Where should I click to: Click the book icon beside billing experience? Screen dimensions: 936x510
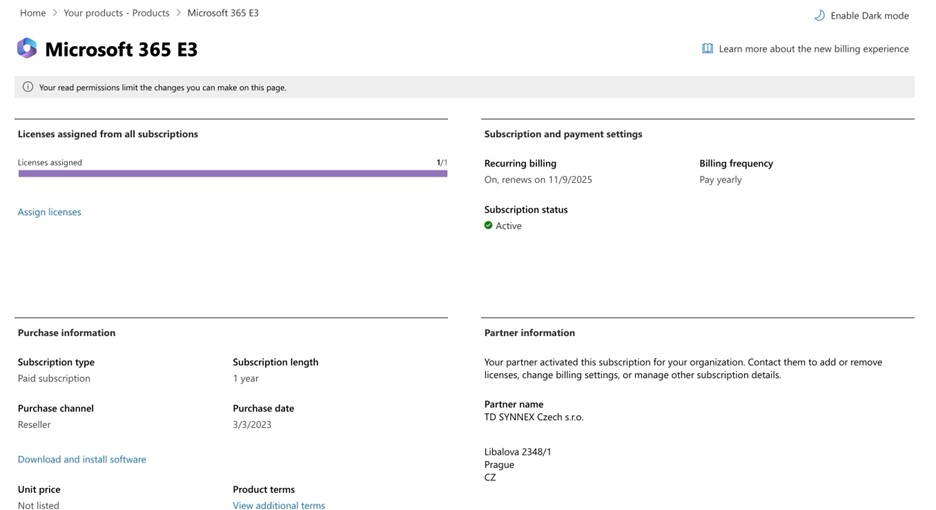coord(707,48)
